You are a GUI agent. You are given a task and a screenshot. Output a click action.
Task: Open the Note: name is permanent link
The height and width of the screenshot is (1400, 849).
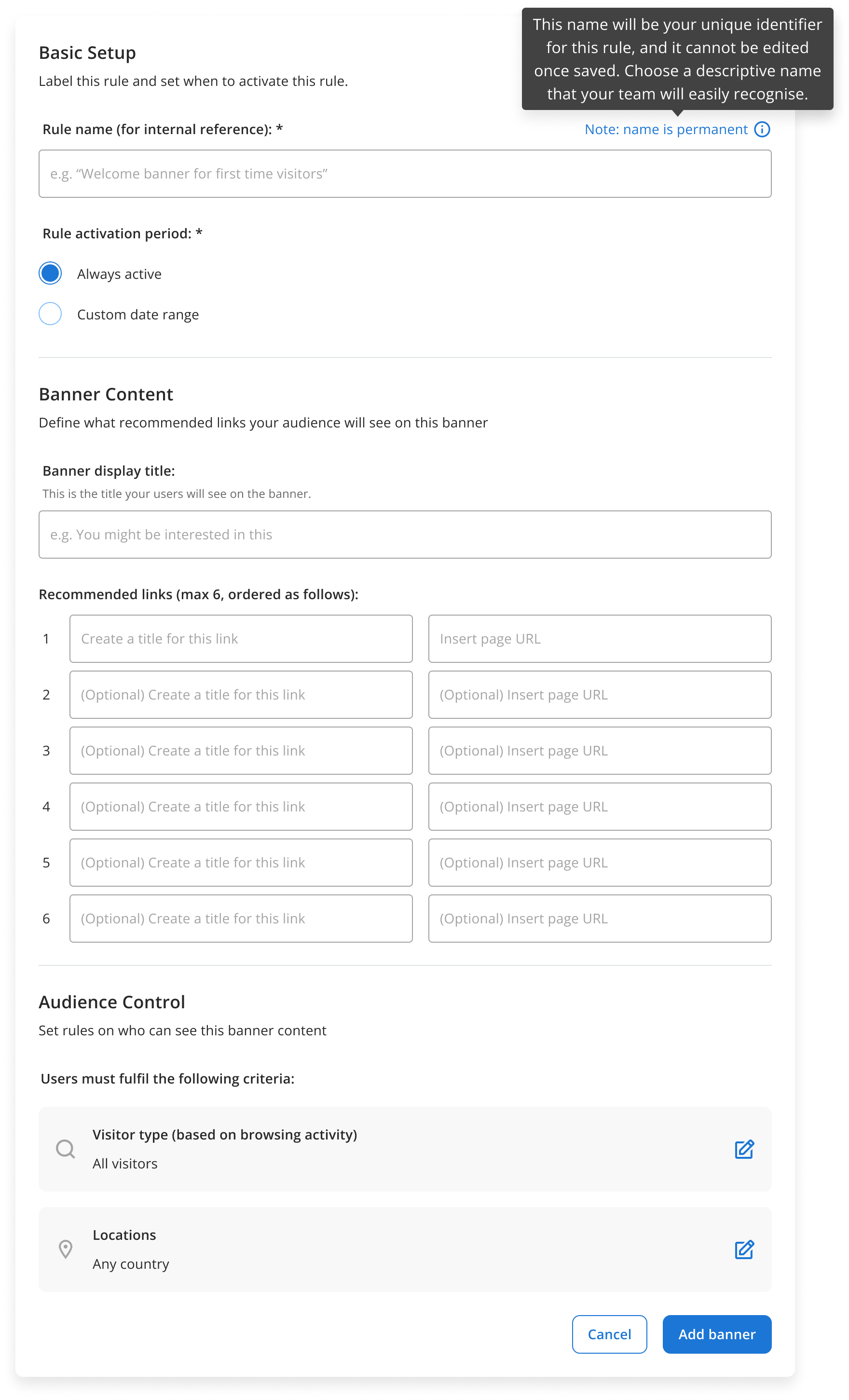point(666,129)
